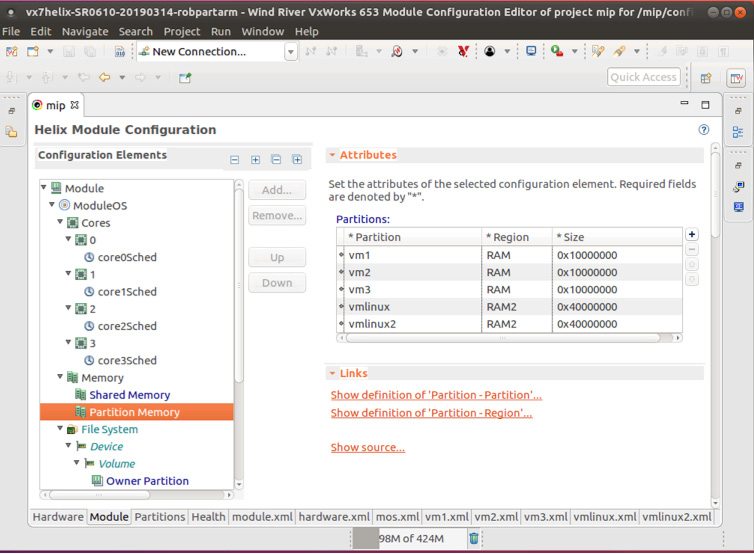Viewport: 754px width, 554px height.
Task: Click the heap status 98M of 424M bar
Action: pyautogui.click(x=410, y=539)
